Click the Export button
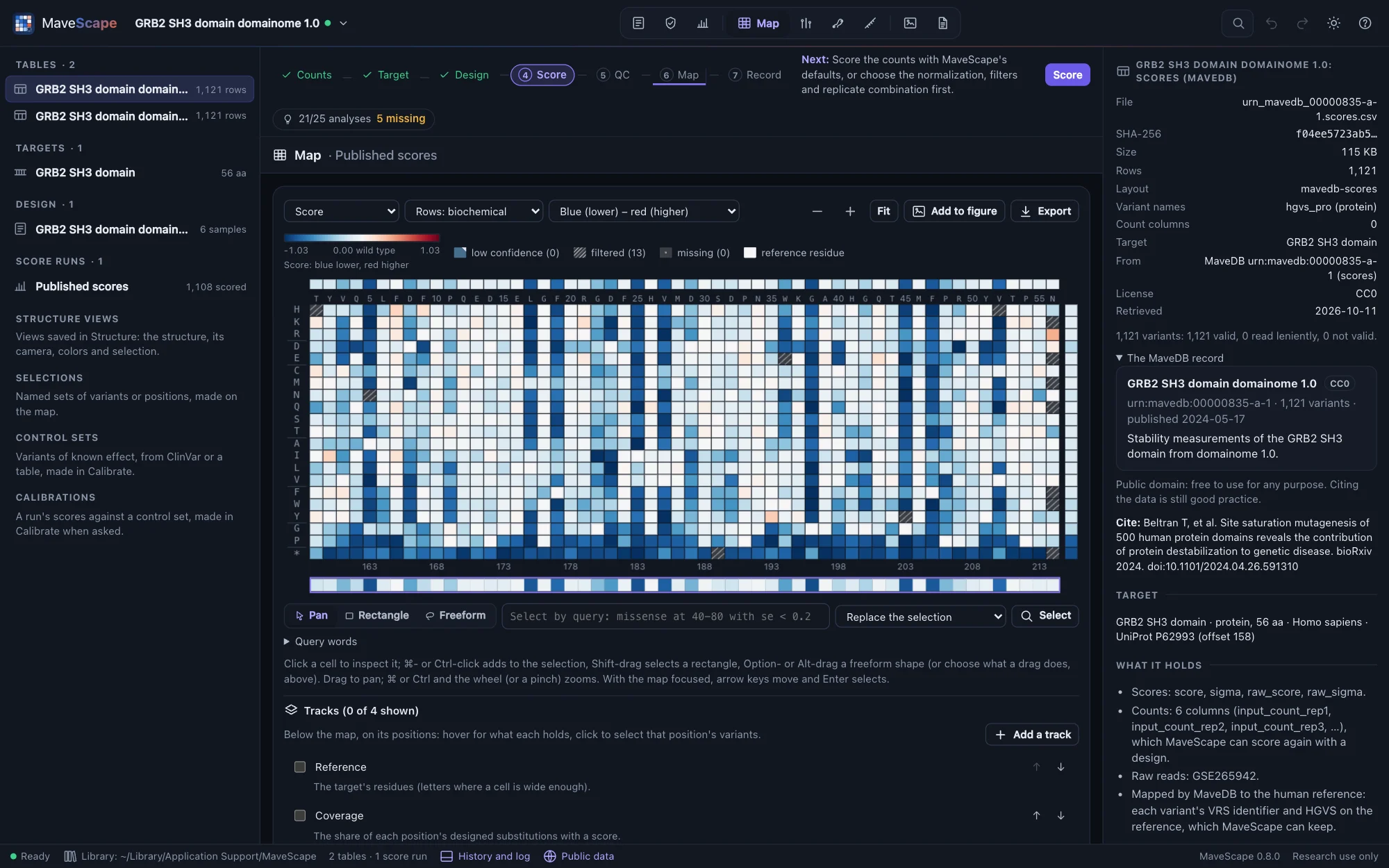The width and height of the screenshot is (1389, 868). [x=1045, y=211]
